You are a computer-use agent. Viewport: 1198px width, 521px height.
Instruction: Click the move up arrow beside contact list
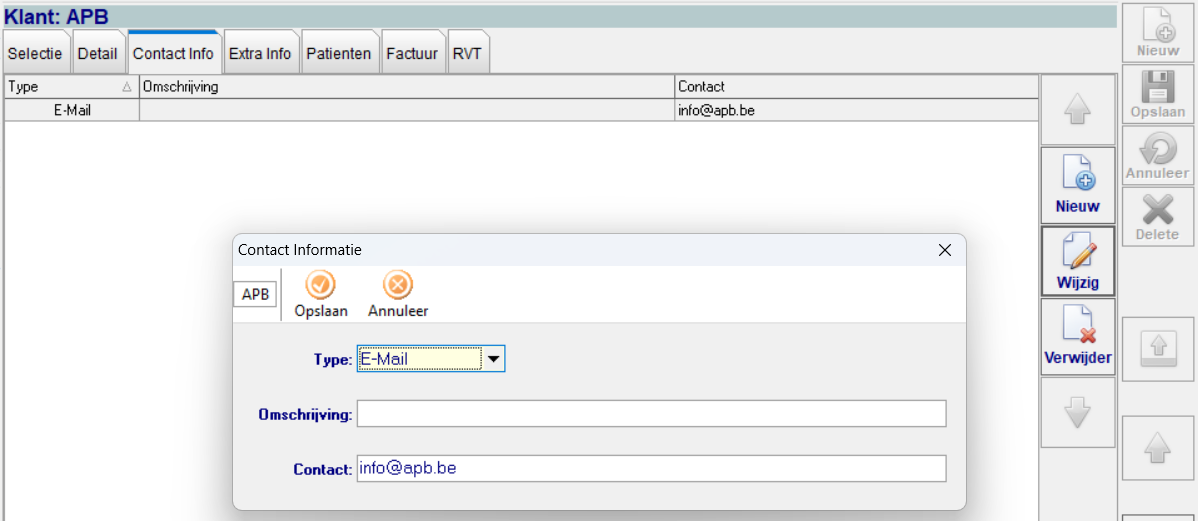coord(1077,111)
